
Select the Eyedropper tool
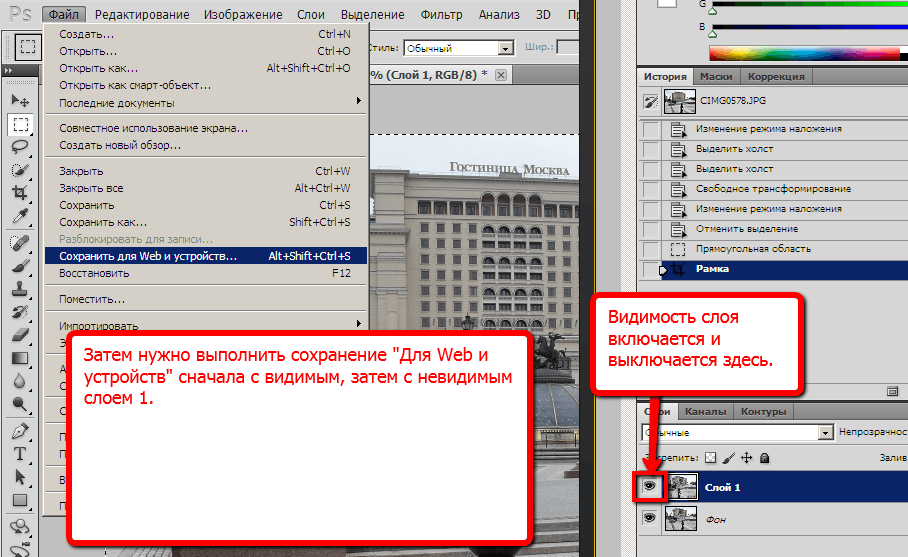pyautogui.click(x=20, y=215)
